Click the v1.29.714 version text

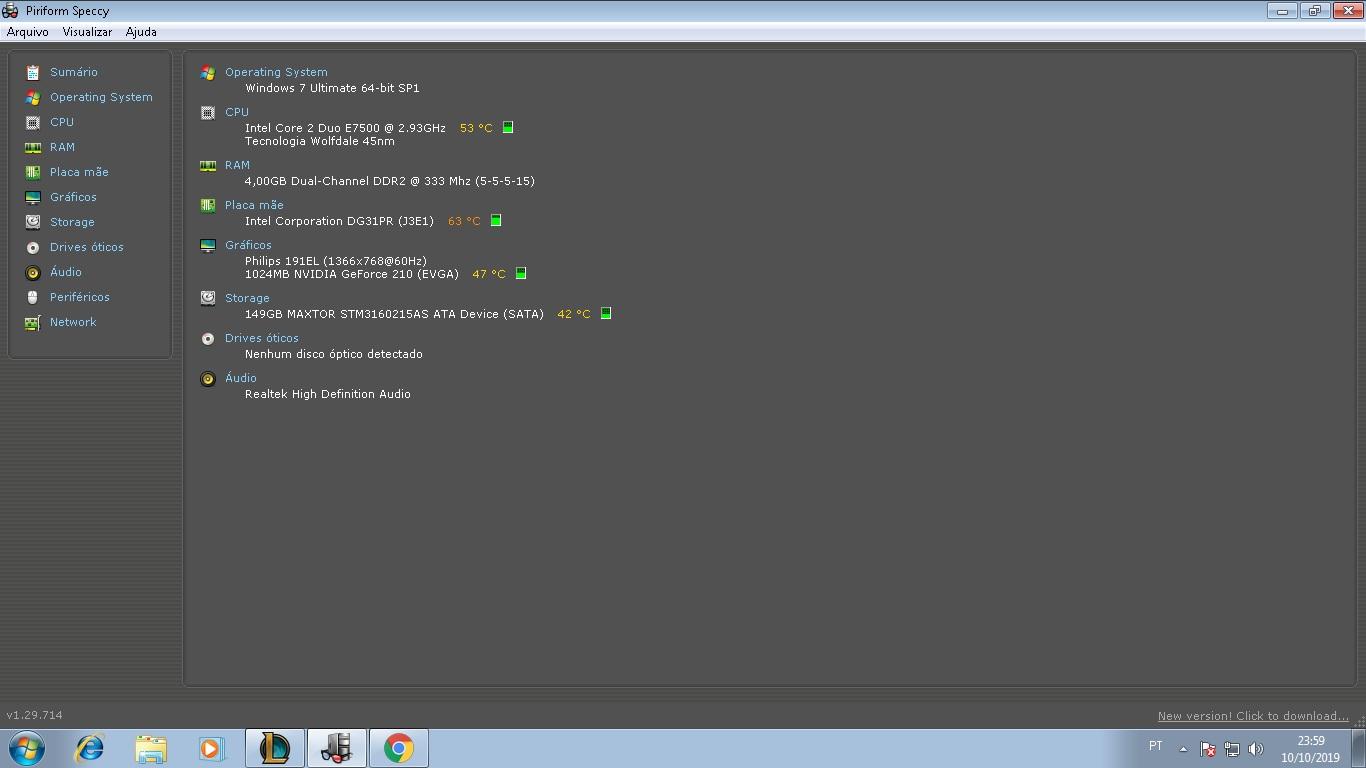click(x=34, y=715)
